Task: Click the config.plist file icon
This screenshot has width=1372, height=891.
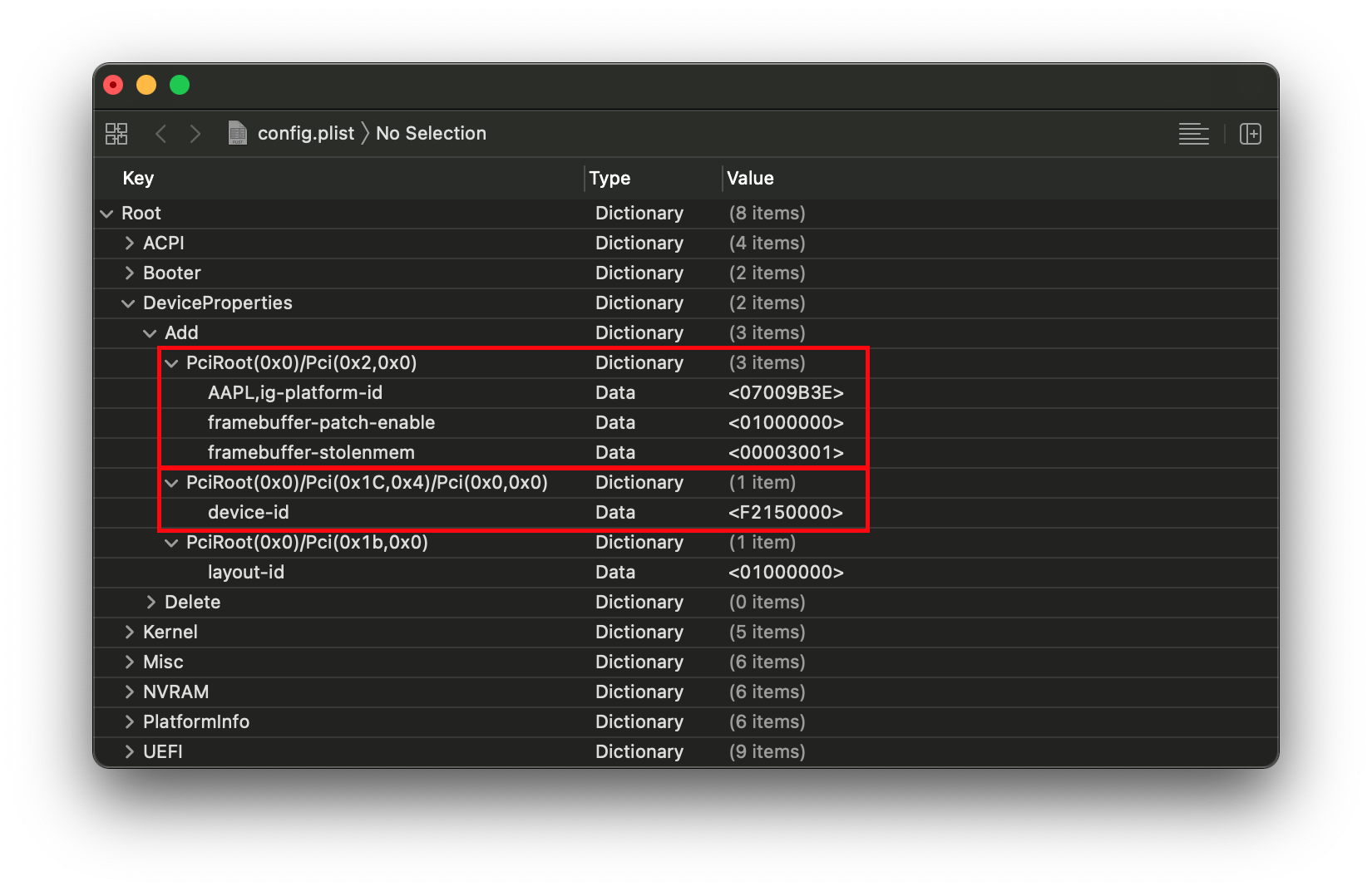Action: [x=238, y=133]
